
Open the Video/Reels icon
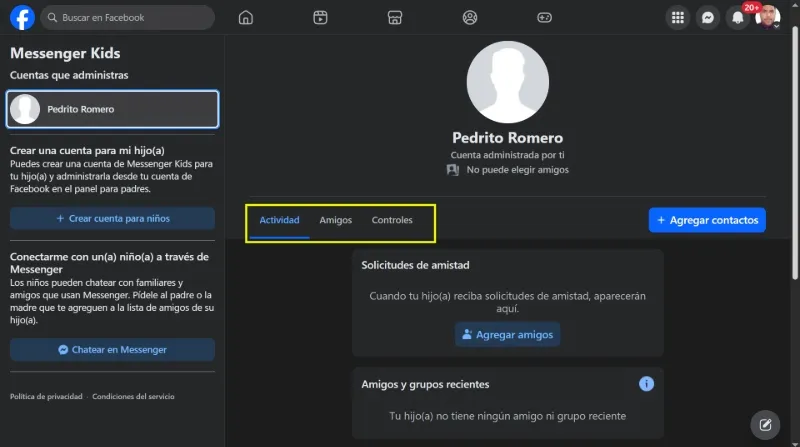tap(320, 17)
